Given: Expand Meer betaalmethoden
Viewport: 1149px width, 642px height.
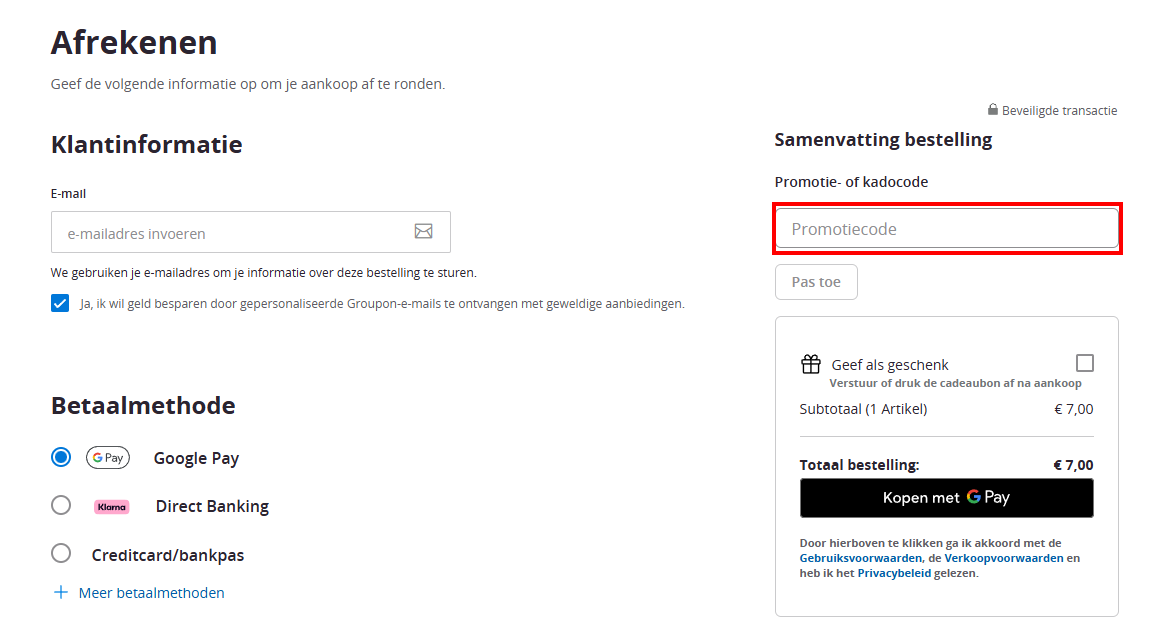Looking at the screenshot, I should [151, 593].
